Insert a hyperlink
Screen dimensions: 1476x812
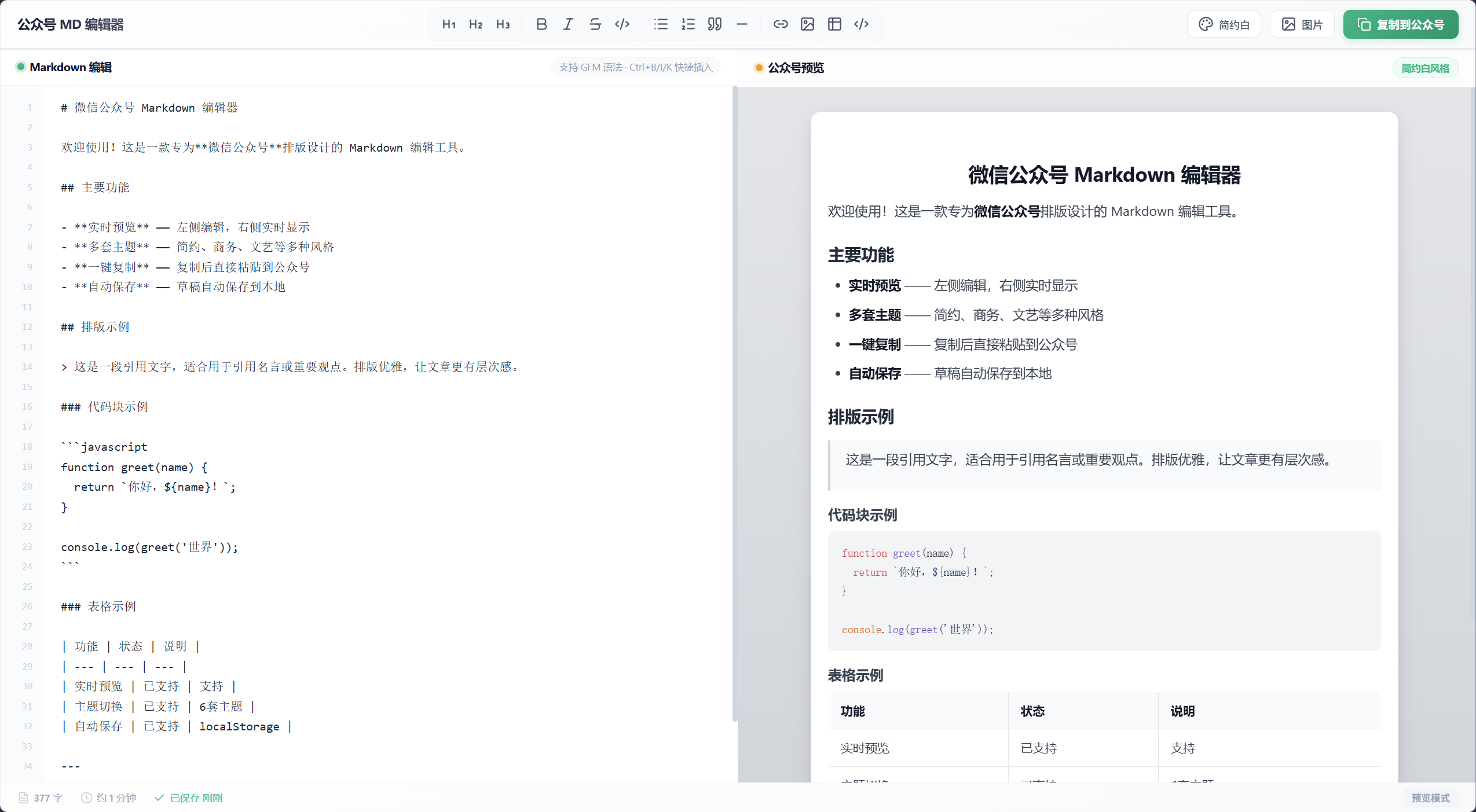781,24
